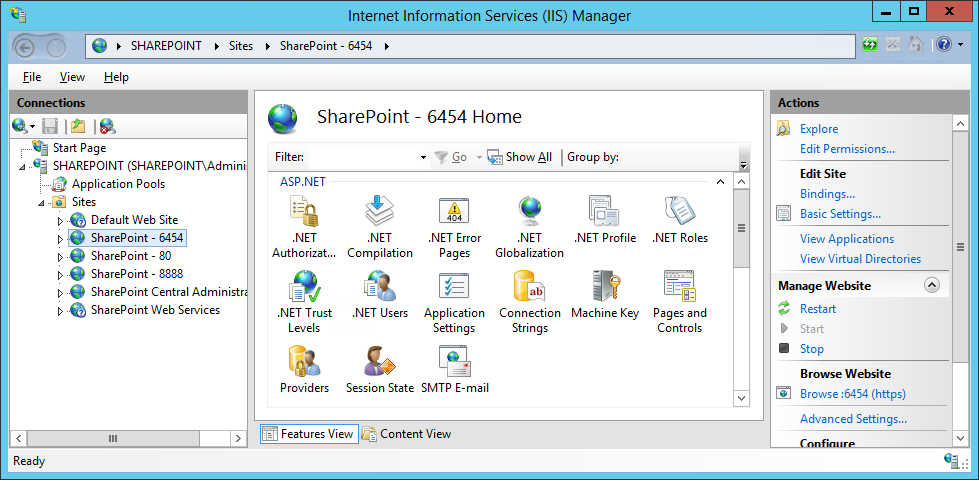Image resolution: width=979 pixels, height=480 pixels.
Task: Open the Providers feature
Action: pyautogui.click(x=304, y=370)
